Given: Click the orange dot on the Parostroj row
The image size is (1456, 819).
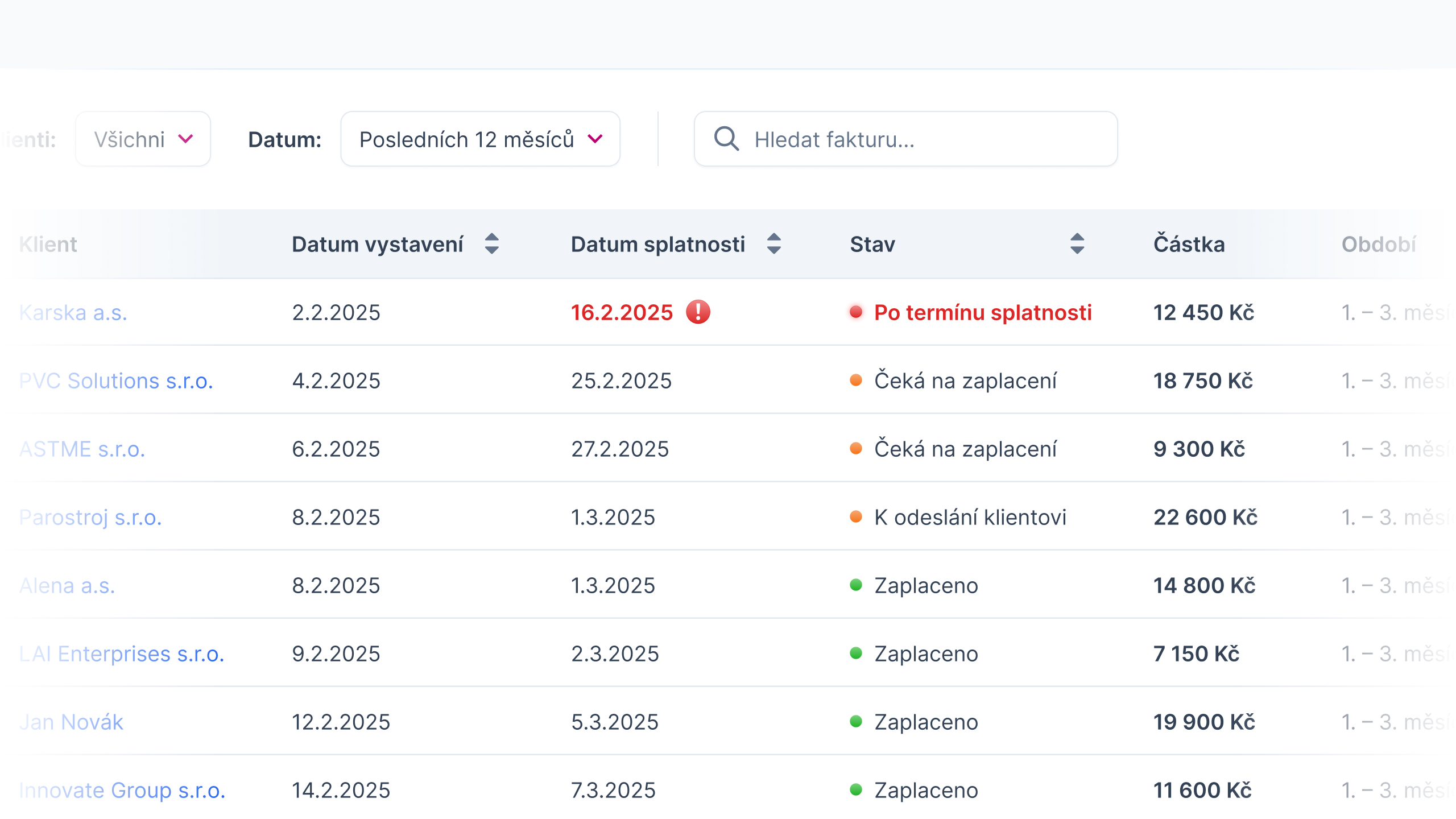Looking at the screenshot, I should click(x=855, y=516).
